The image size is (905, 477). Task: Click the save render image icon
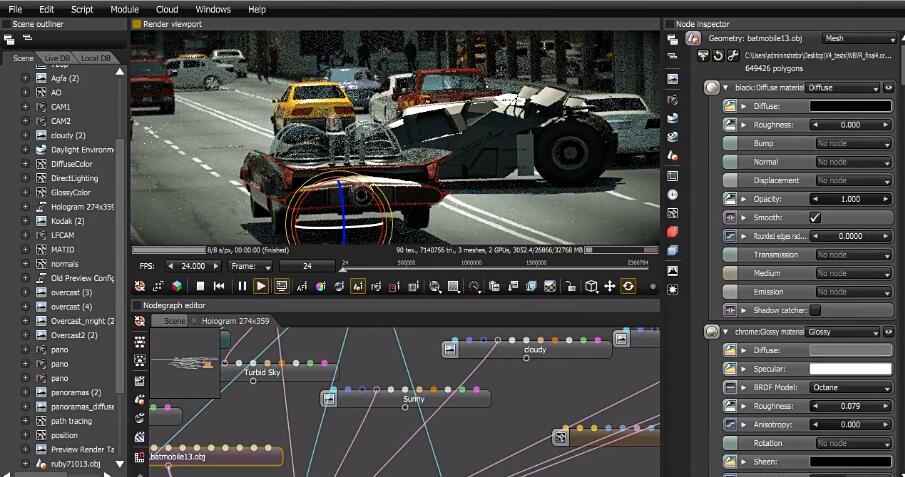click(x=513, y=286)
